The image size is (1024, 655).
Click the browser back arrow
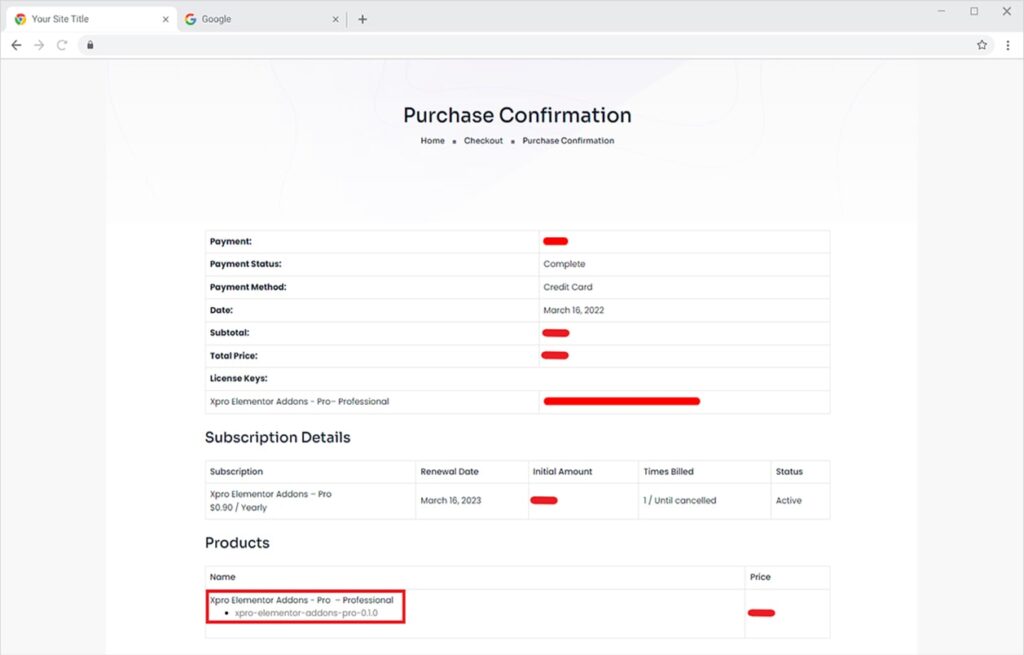[x=16, y=45]
